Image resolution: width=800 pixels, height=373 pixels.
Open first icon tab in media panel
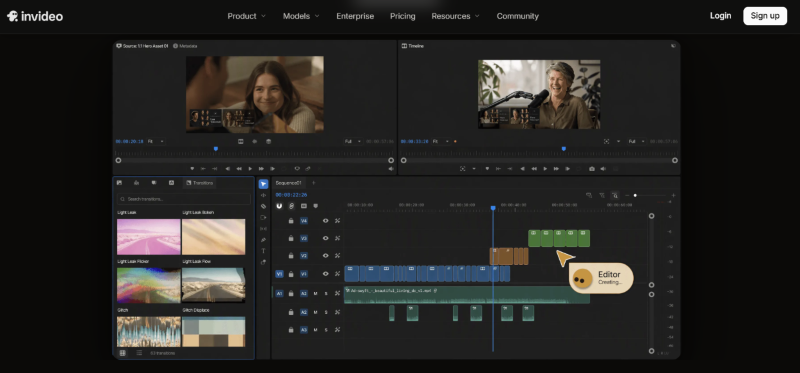119,183
